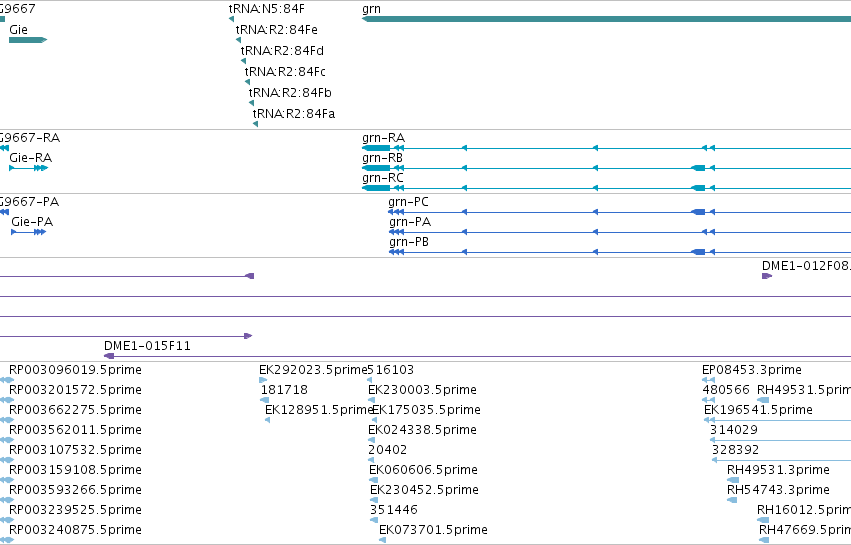Click the 351446 feature label
The height and width of the screenshot is (545, 851).
point(394,510)
